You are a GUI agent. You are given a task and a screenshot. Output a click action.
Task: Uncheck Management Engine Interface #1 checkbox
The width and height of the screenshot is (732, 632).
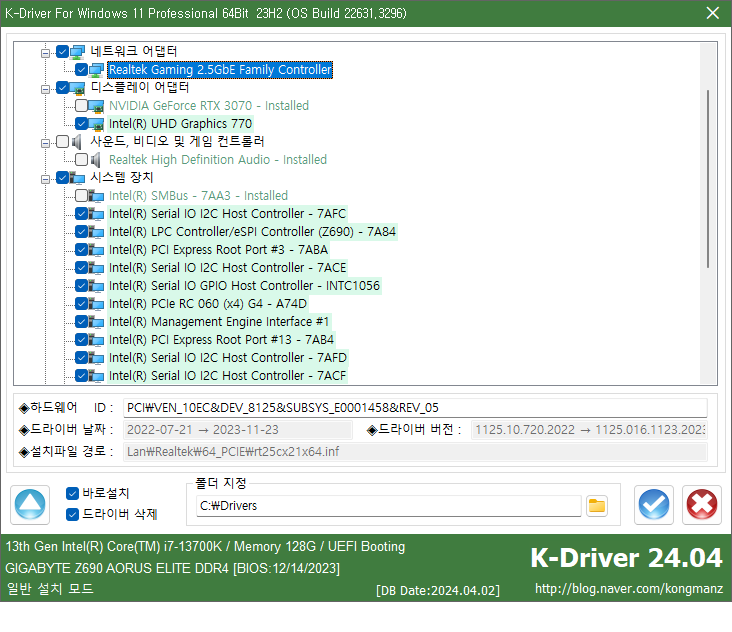click(81, 322)
